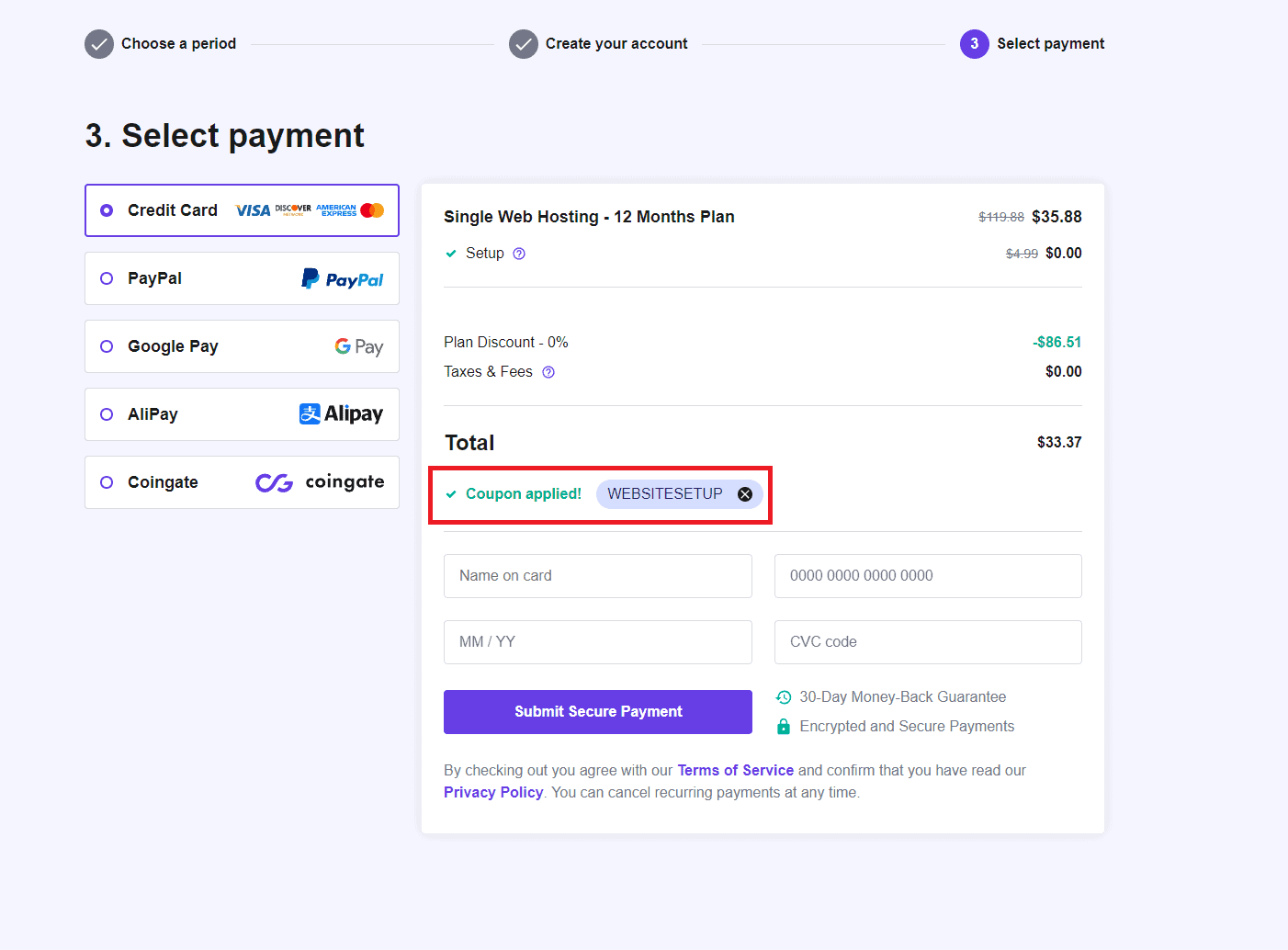The image size is (1288, 950).
Task: Click the PayPal logo
Action: pyautogui.click(x=343, y=278)
